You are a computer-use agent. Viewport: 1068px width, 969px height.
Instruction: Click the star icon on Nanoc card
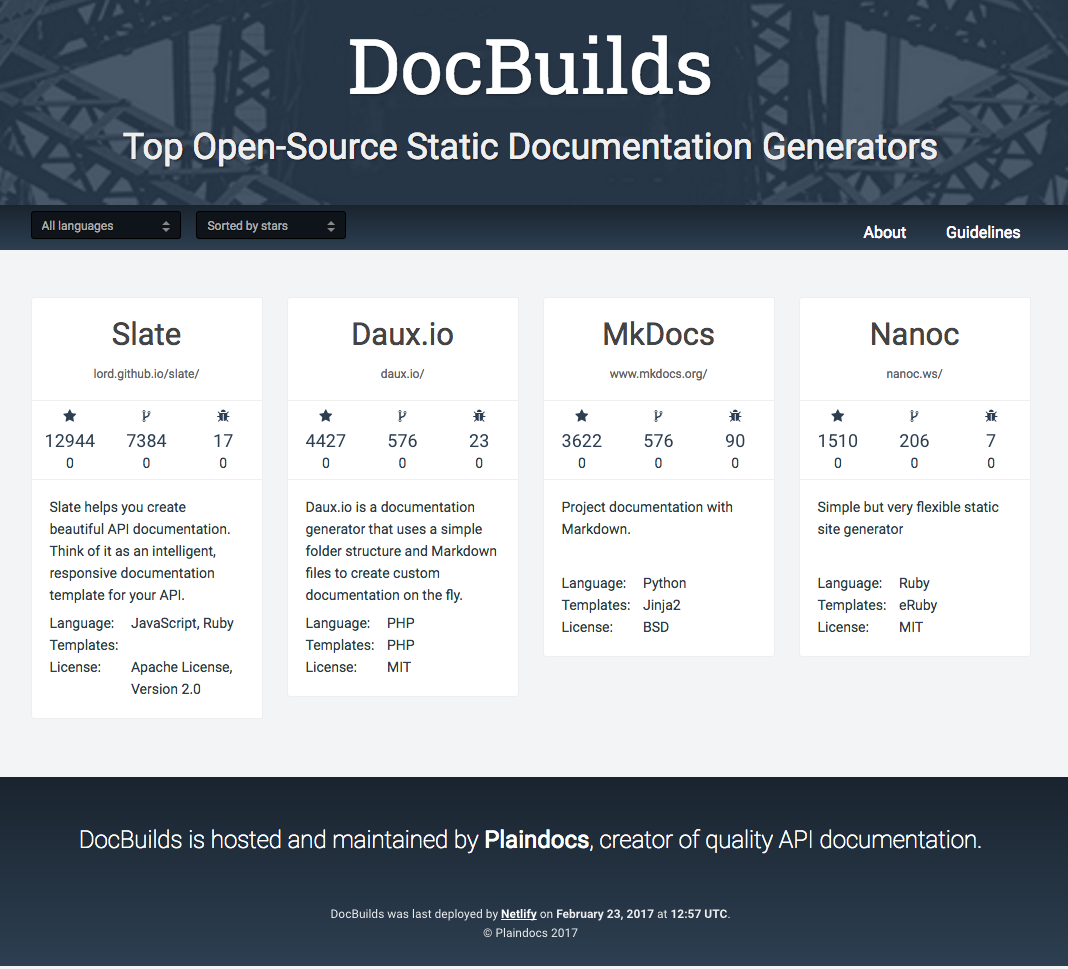838,415
